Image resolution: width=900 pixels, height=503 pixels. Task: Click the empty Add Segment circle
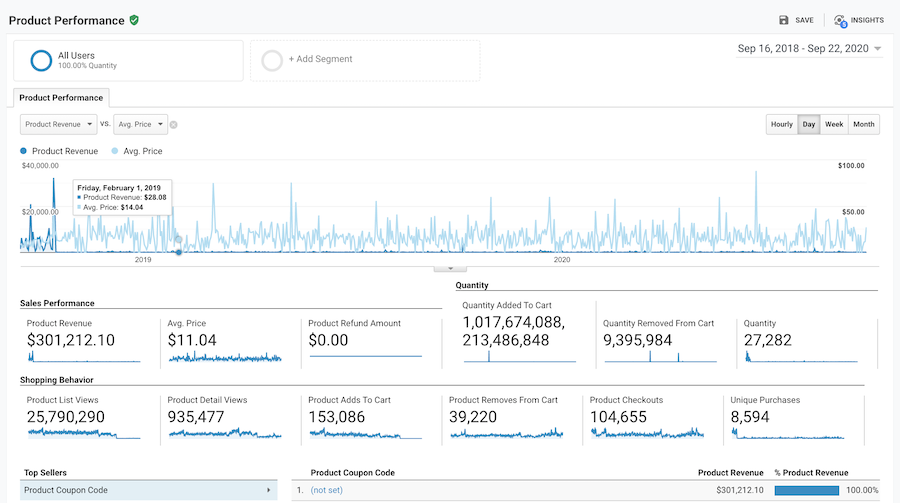[272, 60]
